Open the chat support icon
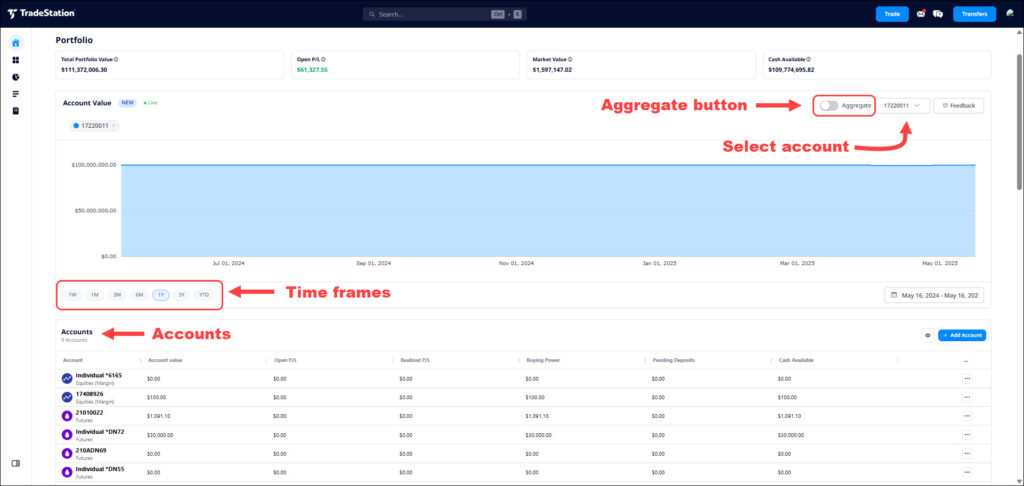 coord(938,14)
